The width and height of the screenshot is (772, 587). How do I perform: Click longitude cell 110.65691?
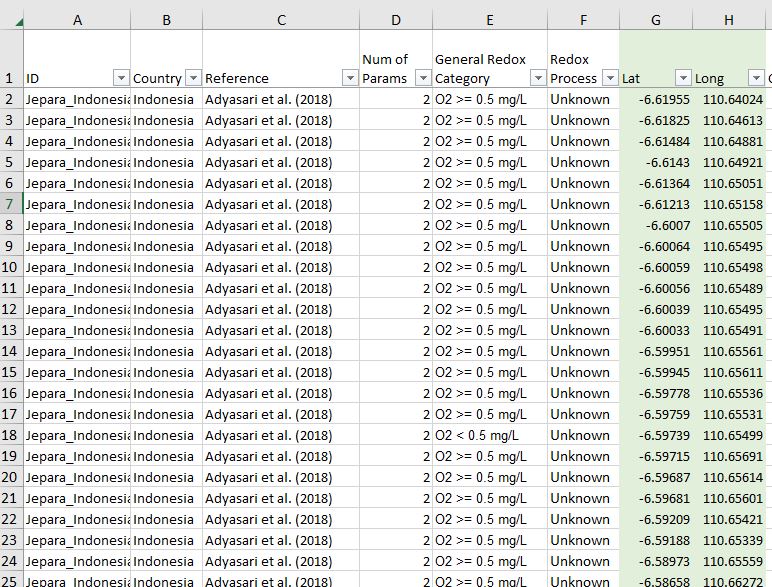pos(729,457)
